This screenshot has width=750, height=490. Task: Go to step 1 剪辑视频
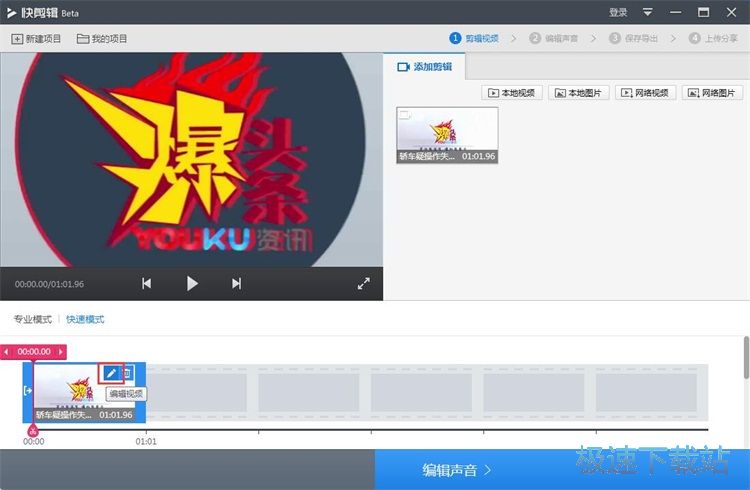(x=474, y=38)
